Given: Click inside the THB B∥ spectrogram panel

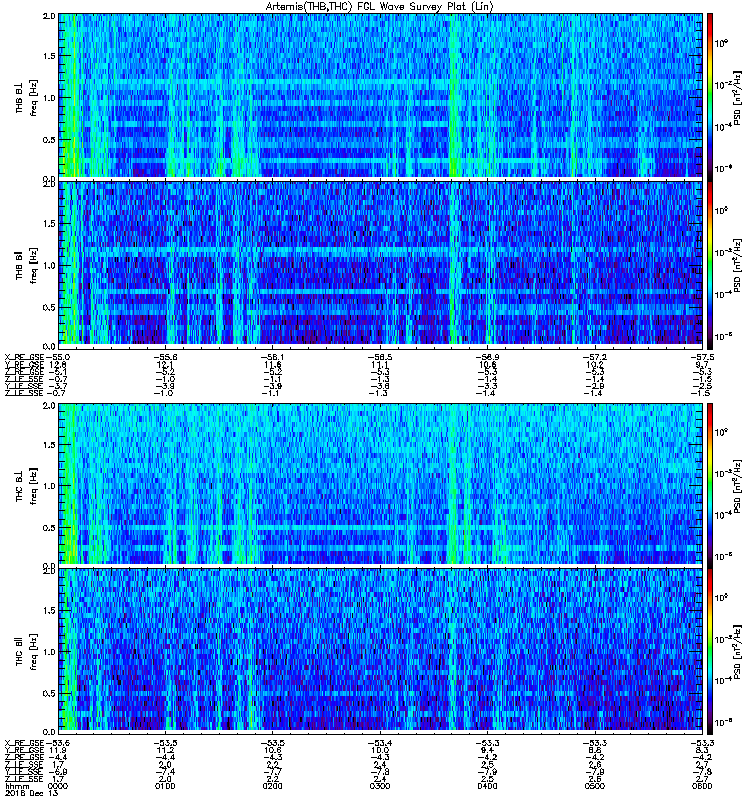Looking at the screenshot, I should 381,263.
